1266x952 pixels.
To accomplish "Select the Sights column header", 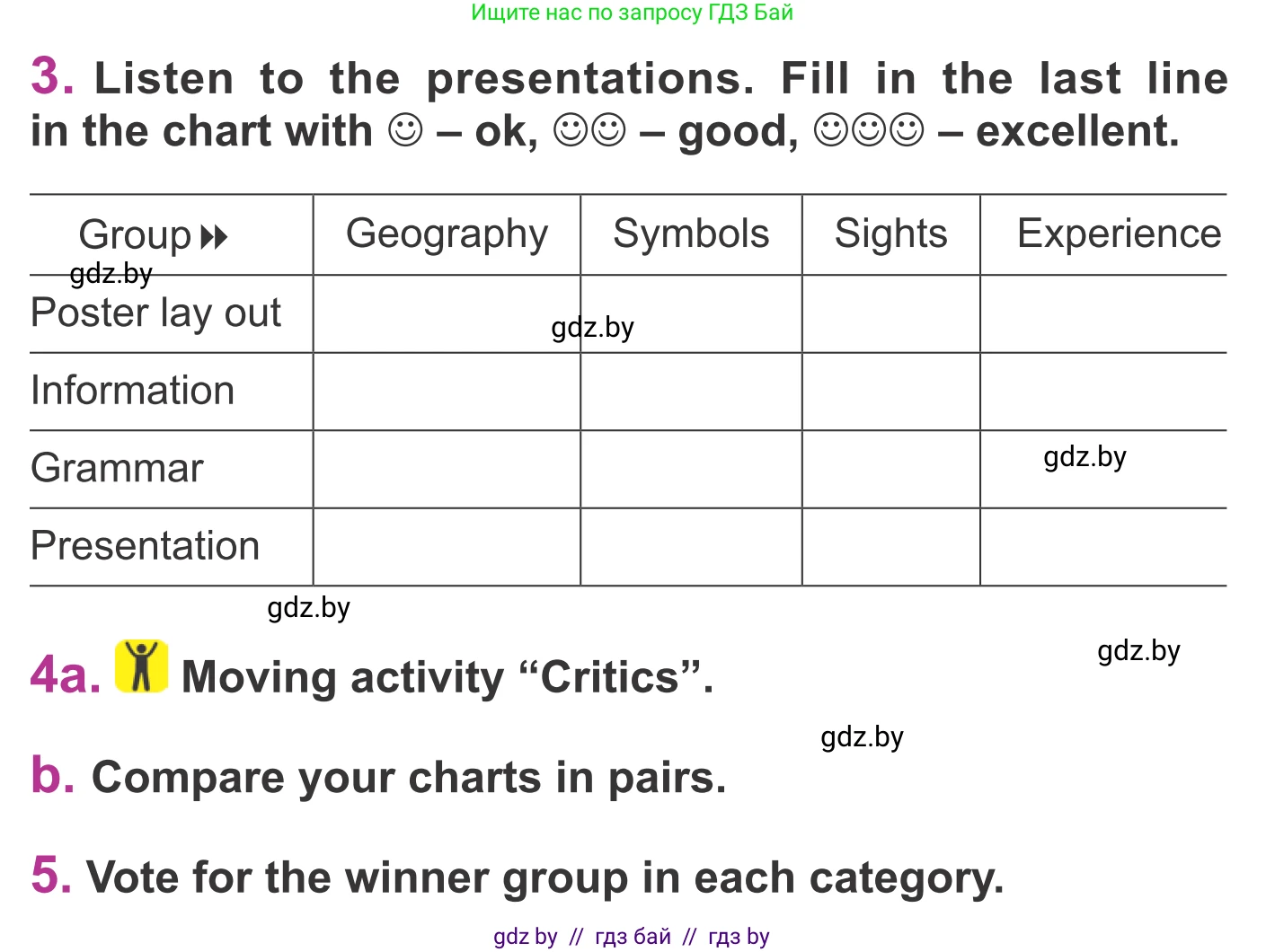I will click(890, 234).
